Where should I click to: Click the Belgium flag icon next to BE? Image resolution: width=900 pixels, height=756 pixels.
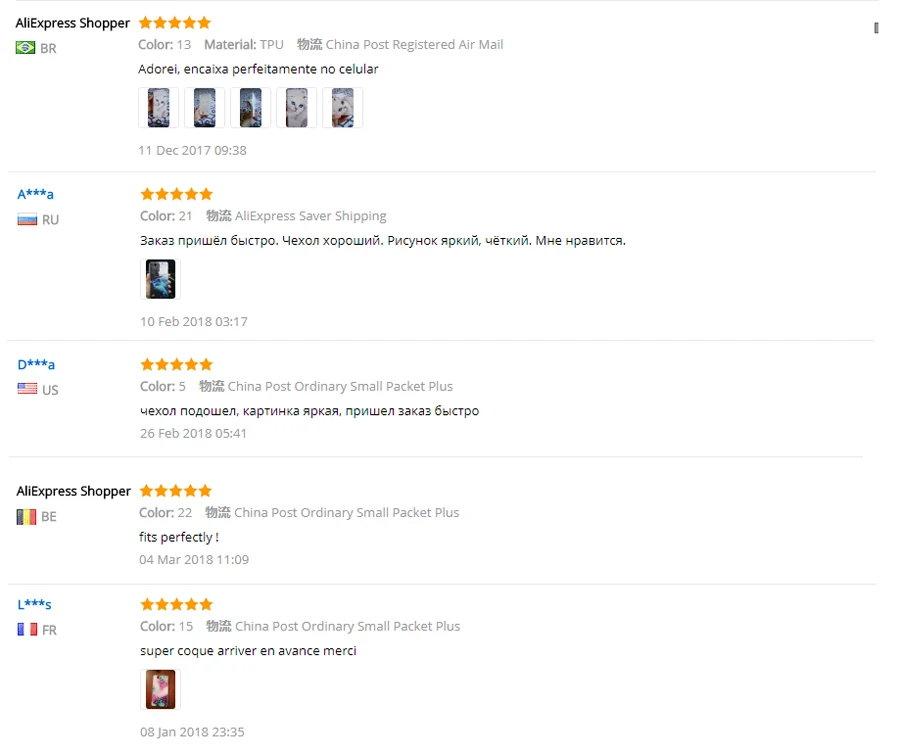click(x=26, y=517)
